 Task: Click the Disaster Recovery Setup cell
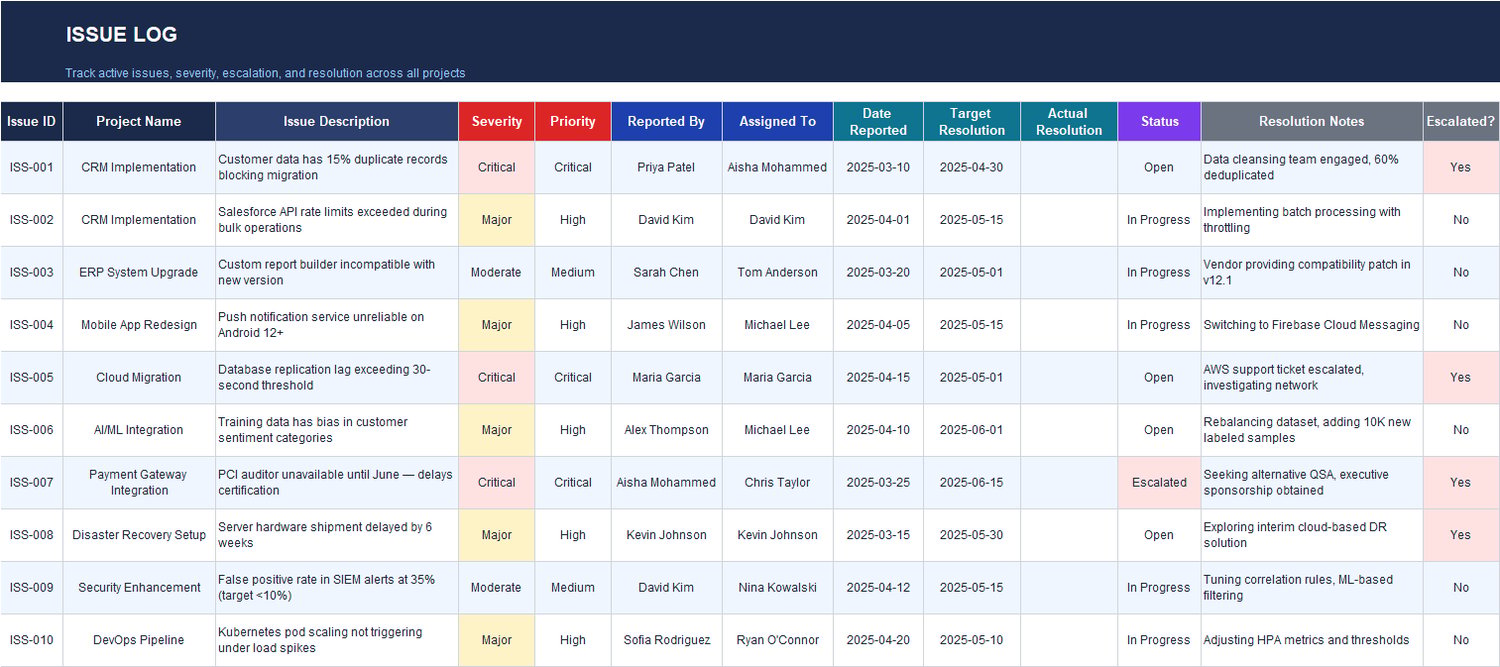click(x=139, y=535)
